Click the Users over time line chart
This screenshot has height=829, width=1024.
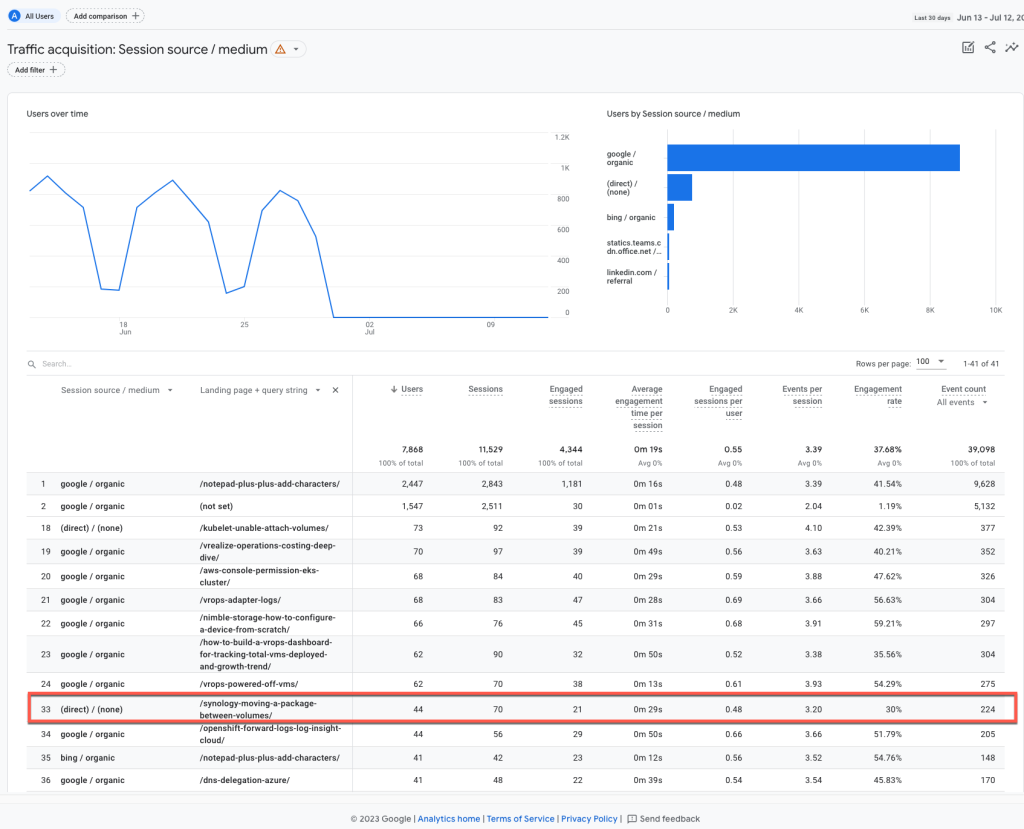point(289,225)
